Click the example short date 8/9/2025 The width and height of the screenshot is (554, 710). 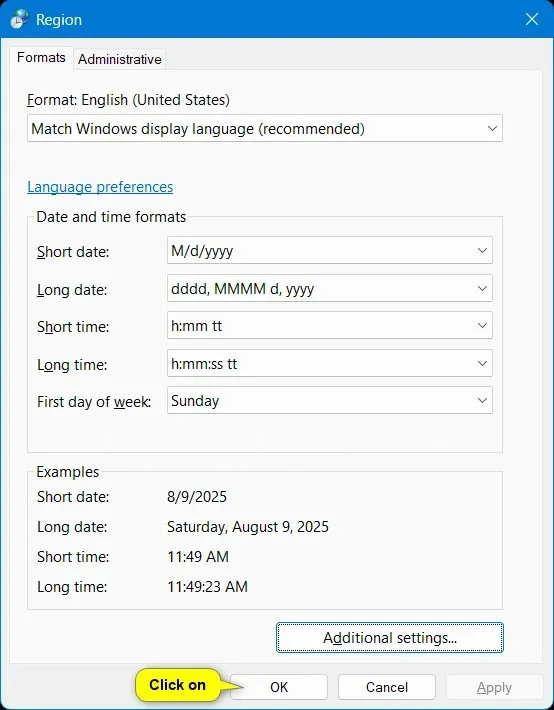point(197,497)
